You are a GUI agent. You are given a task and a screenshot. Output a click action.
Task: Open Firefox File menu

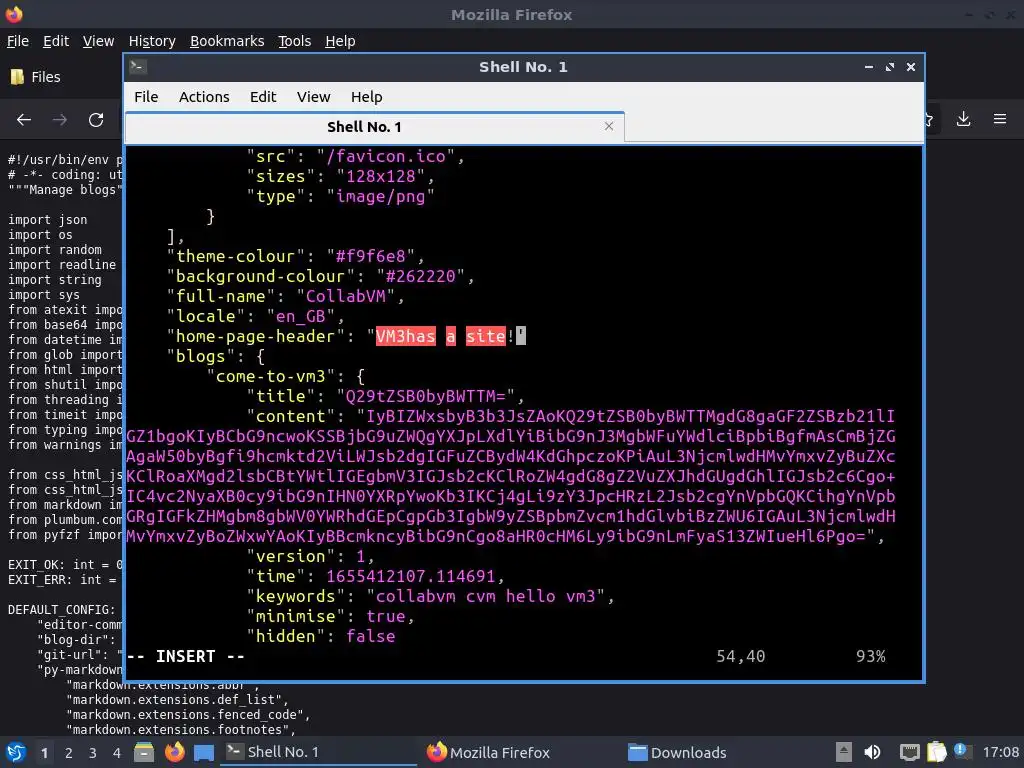click(18, 41)
